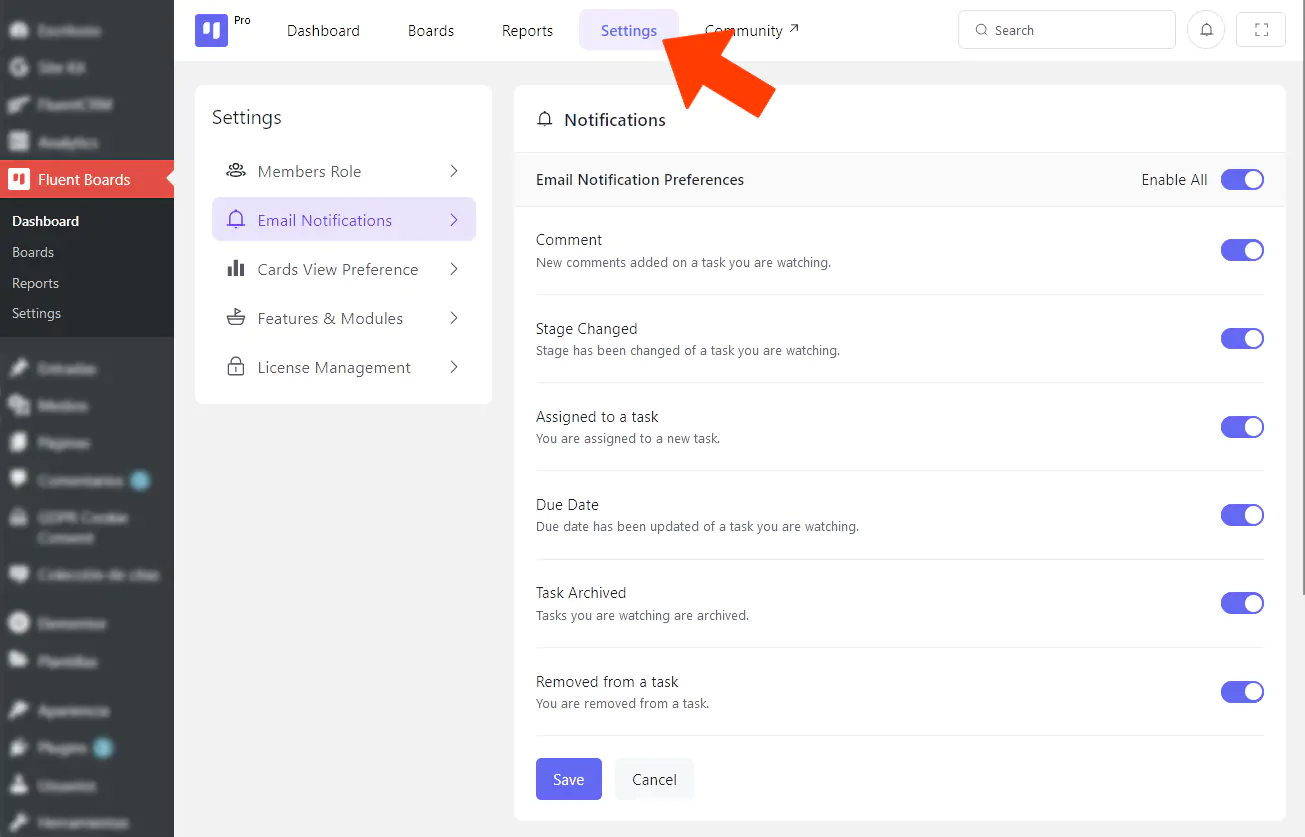Toggle the Task Archived notification switch
The height and width of the screenshot is (837, 1305).
[1242, 603]
